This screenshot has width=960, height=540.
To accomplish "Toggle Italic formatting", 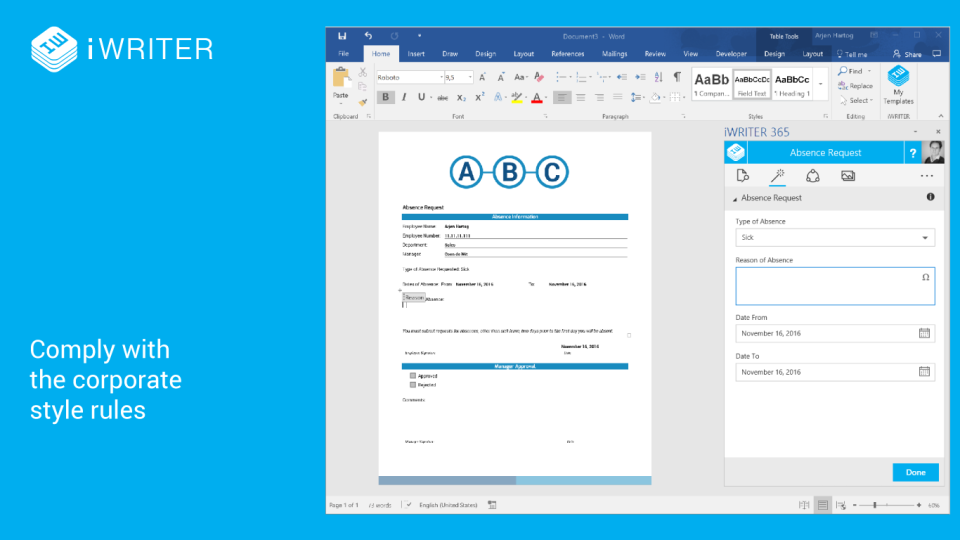I will (x=404, y=97).
